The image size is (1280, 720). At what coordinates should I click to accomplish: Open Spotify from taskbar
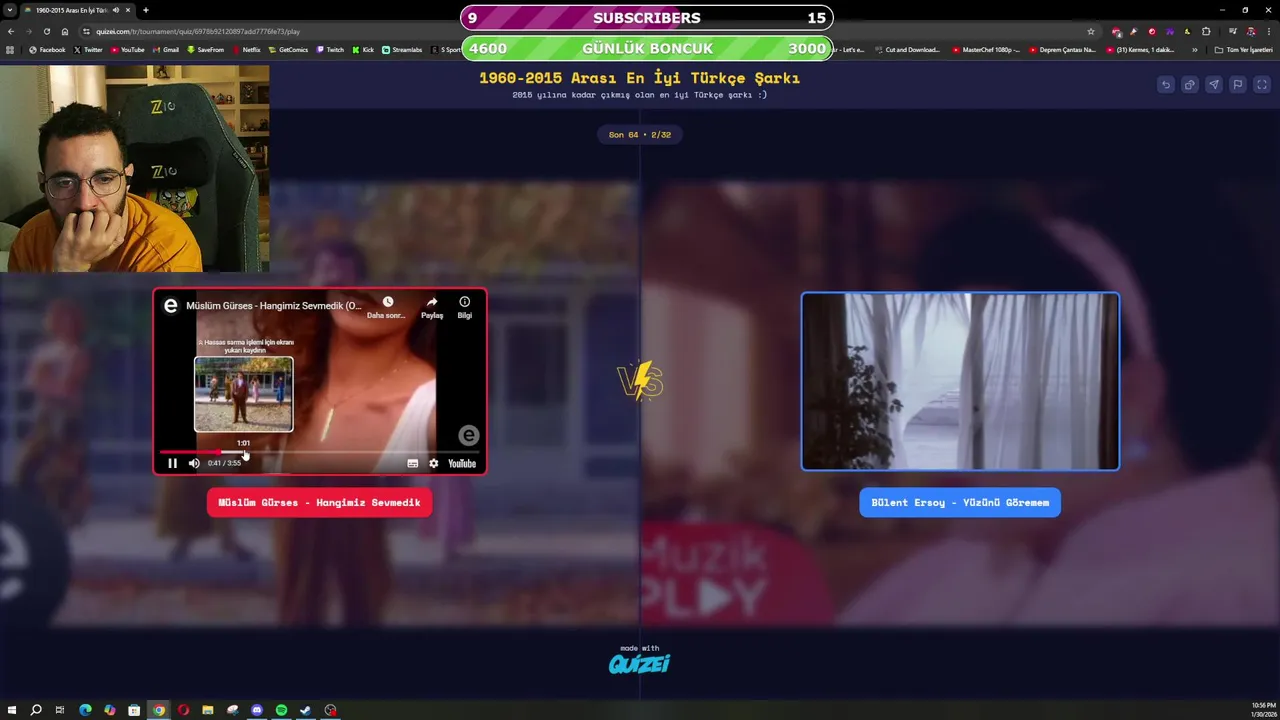coord(281,710)
